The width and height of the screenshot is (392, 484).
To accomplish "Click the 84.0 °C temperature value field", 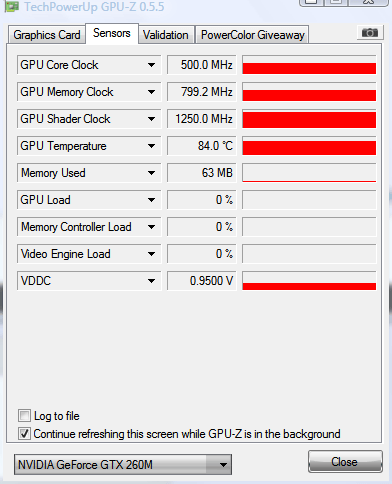I will tap(202, 146).
